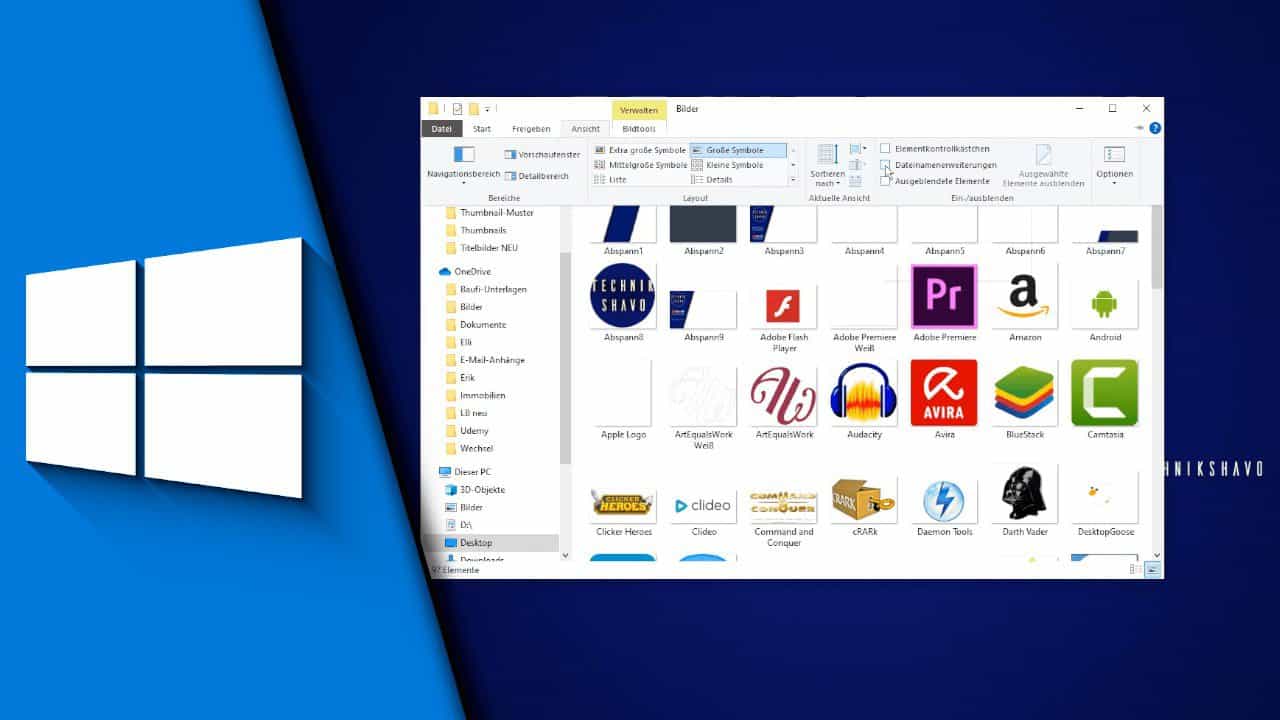
Task: Switch to the Freigeben ribbon tab
Action: point(531,129)
